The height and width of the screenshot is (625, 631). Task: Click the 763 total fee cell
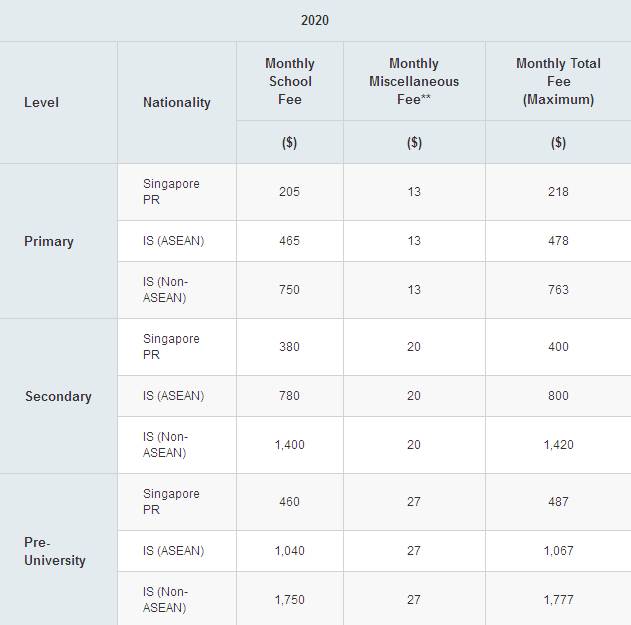coord(558,290)
